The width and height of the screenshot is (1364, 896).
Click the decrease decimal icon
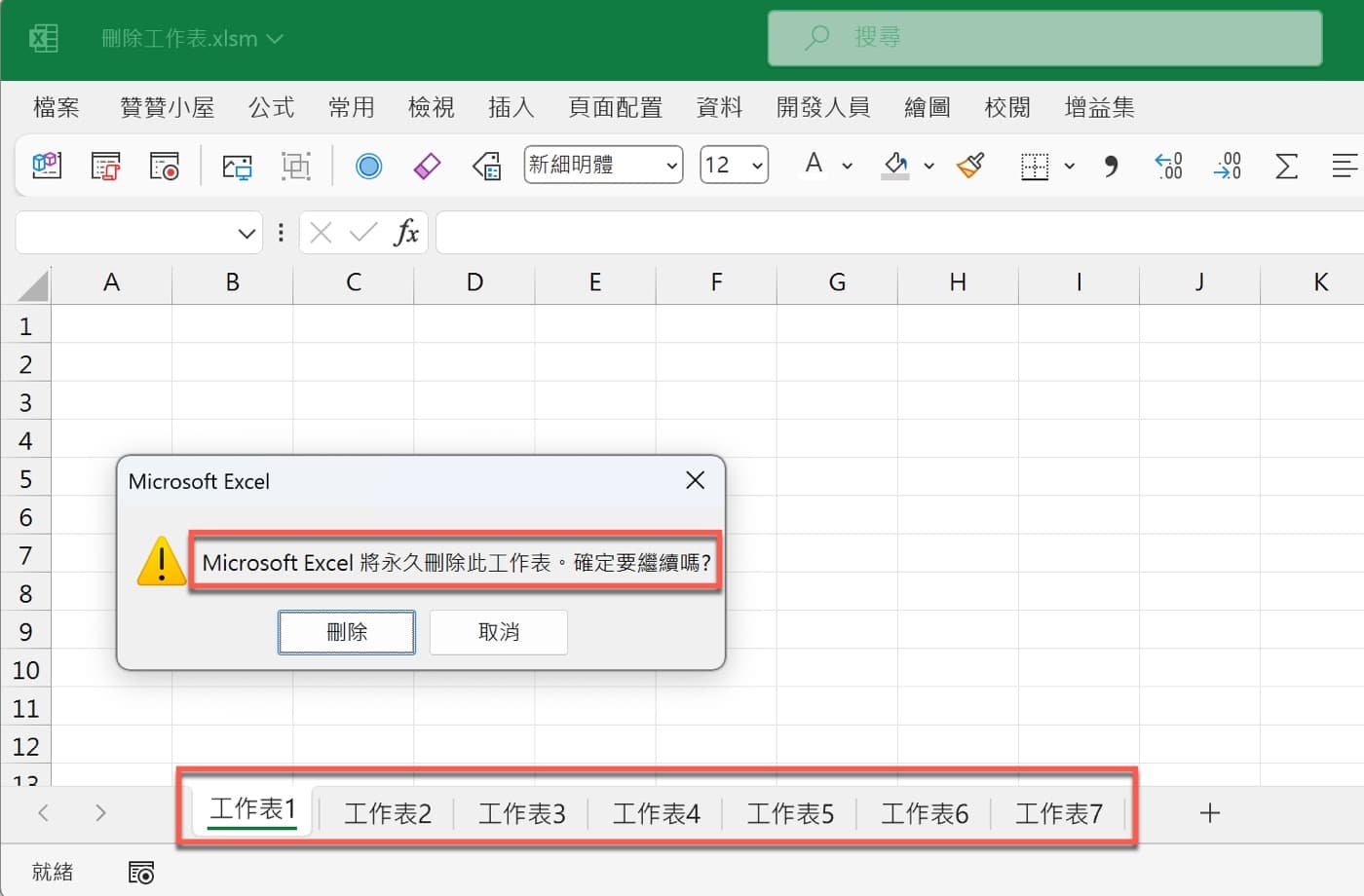[1227, 166]
